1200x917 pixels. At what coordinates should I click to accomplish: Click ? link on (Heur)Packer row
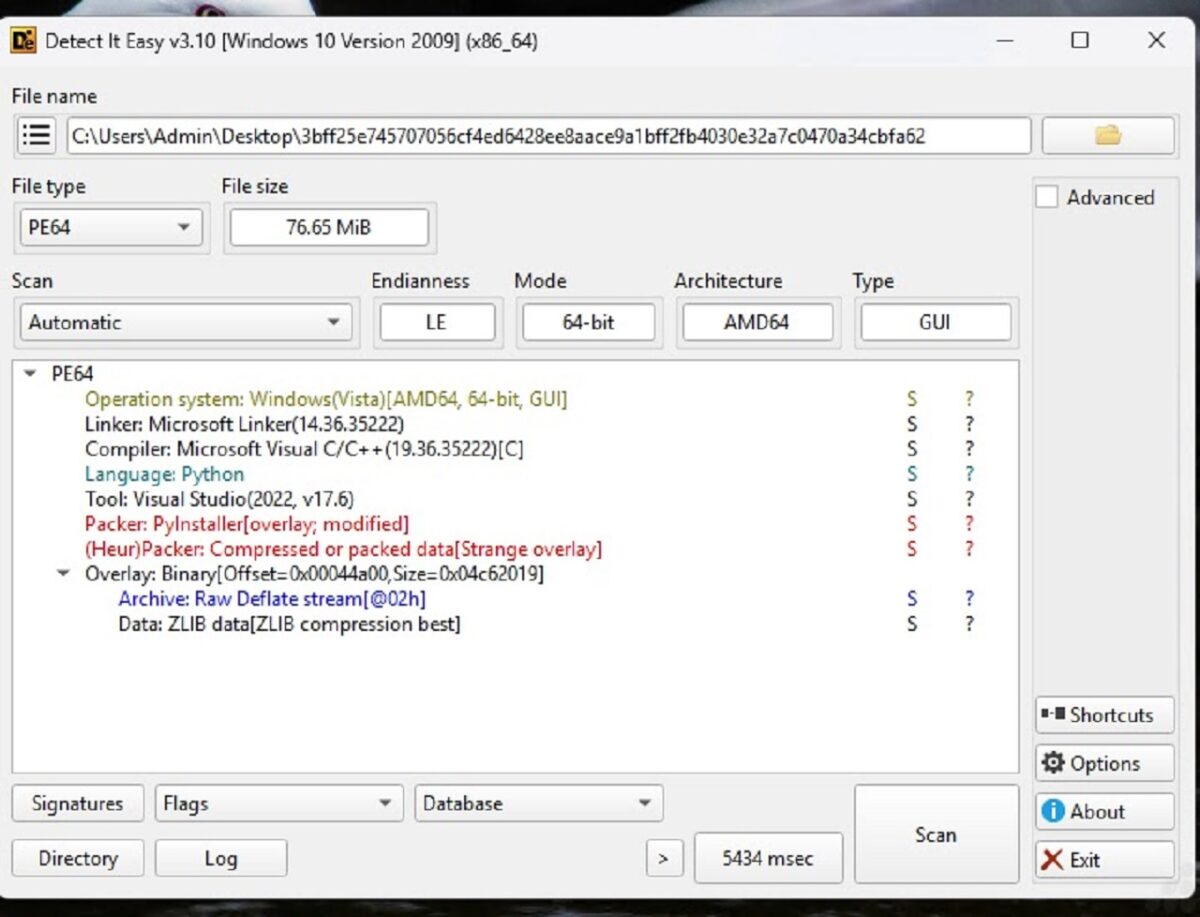969,549
